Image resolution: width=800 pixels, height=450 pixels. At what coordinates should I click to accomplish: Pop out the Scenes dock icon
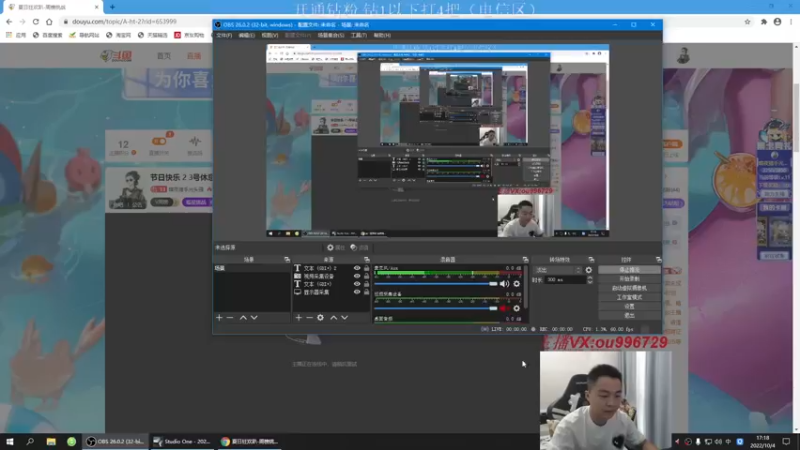coord(287,260)
